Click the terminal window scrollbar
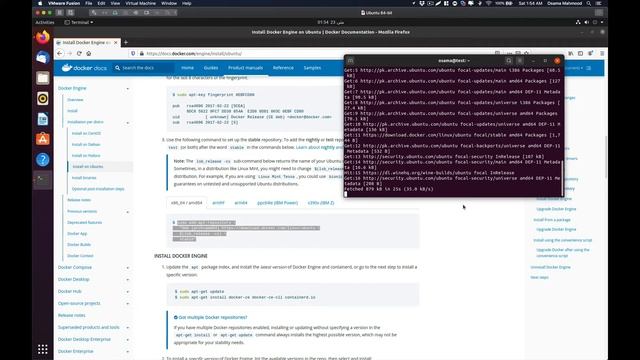Screen dimensions: 640x360 (x=562, y=178)
